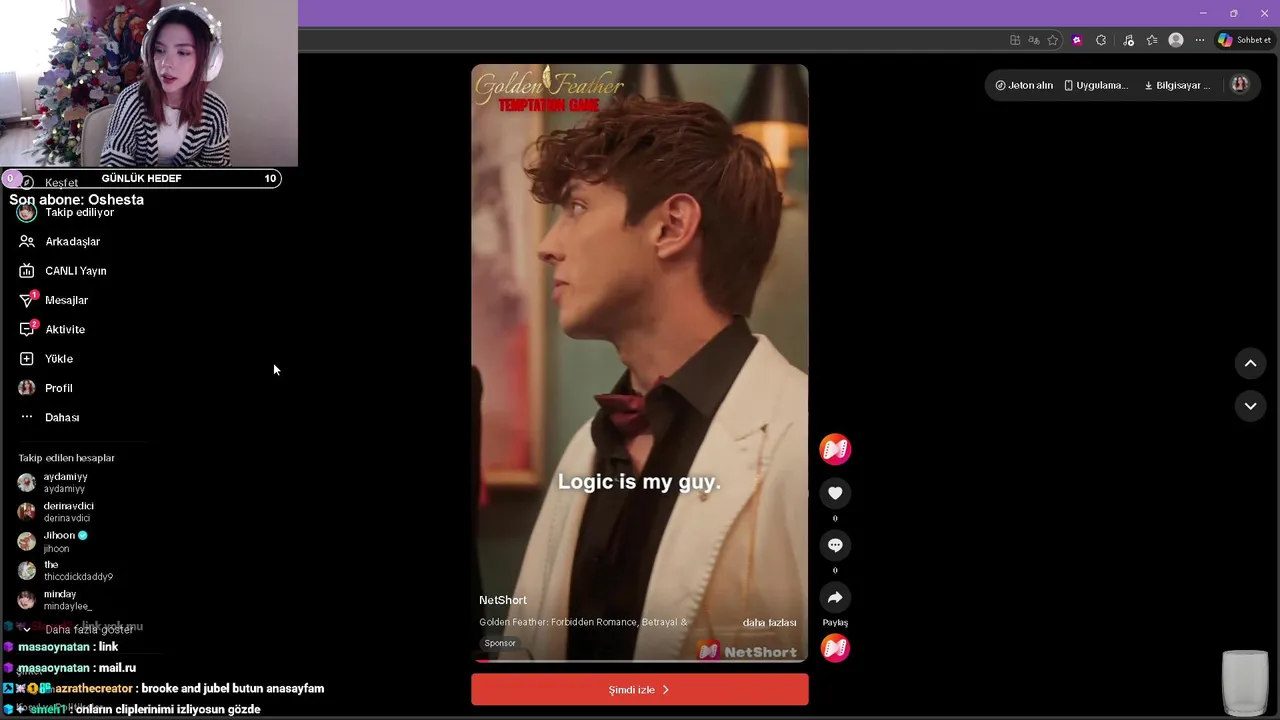
Task: Open the browser profile avatar
Action: click(x=1176, y=40)
